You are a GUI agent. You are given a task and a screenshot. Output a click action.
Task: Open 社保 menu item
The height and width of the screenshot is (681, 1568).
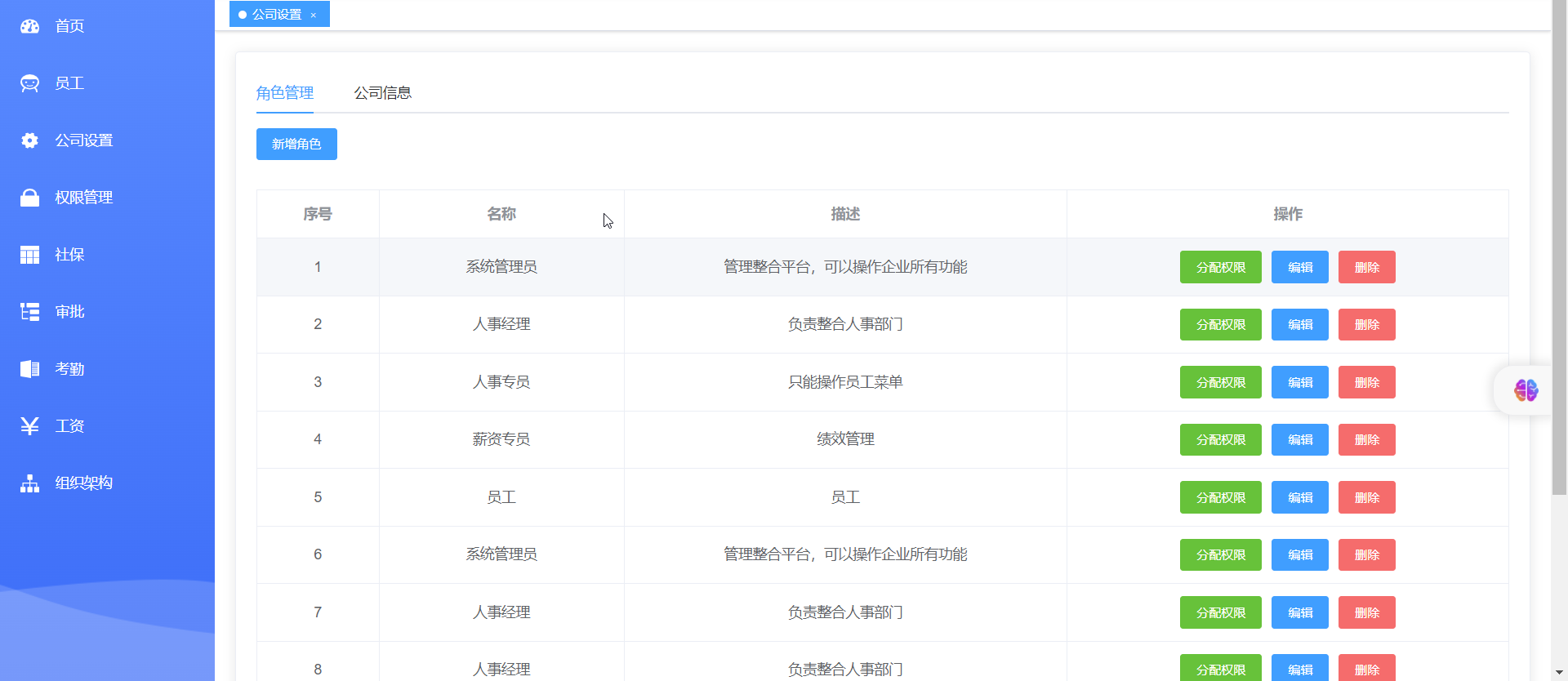69,255
